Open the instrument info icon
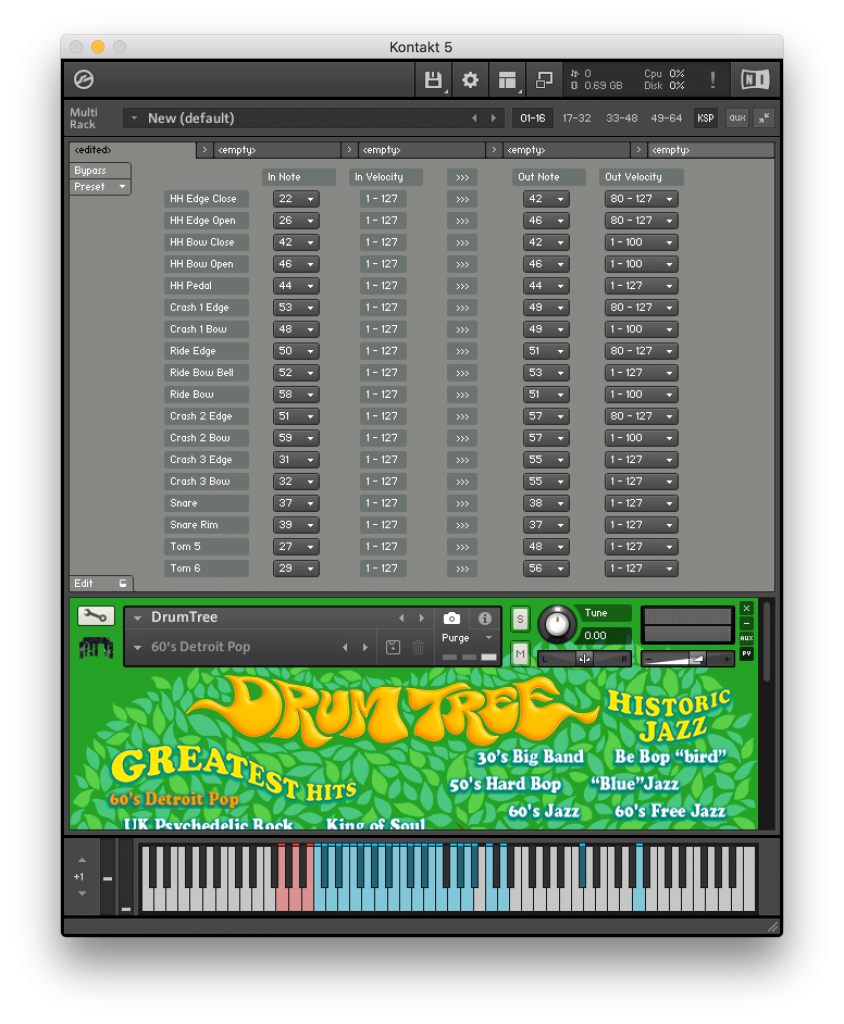This screenshot has height=1024, width=844. click(x=485, y=619)
